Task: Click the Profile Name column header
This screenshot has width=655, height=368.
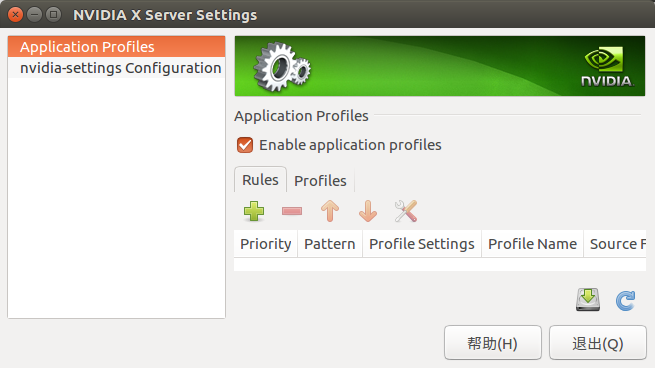Action: click(533, 244)
